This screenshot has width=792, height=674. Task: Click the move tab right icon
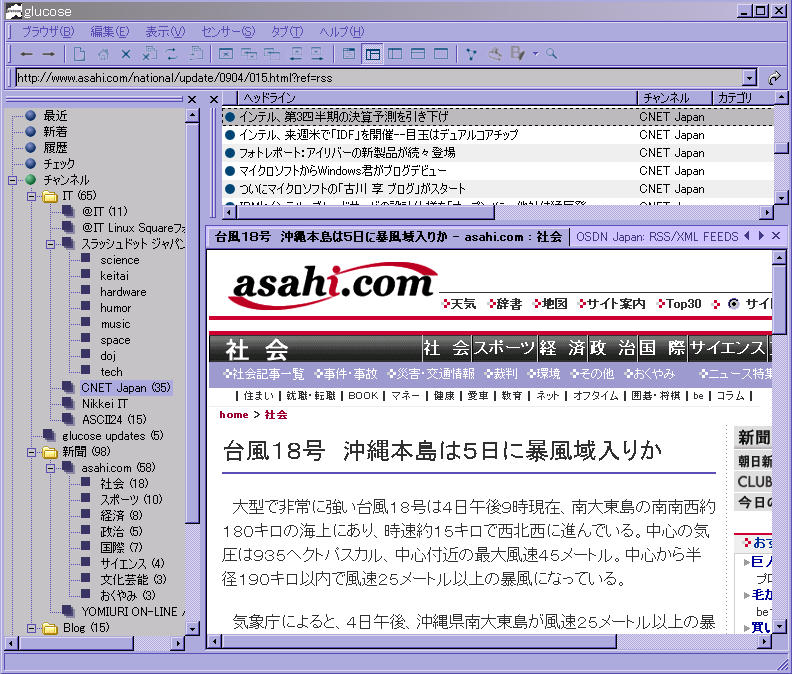coord(317,54)
